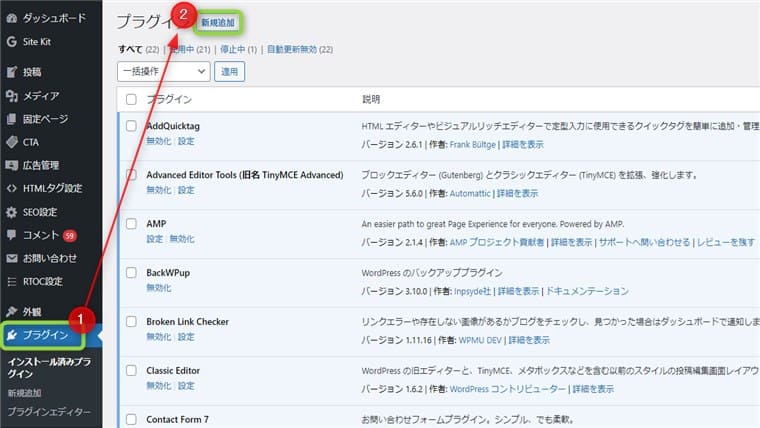760x428 pixels.
Task: Check the Broken Link Checker checkbox
Action: [131, 321]
